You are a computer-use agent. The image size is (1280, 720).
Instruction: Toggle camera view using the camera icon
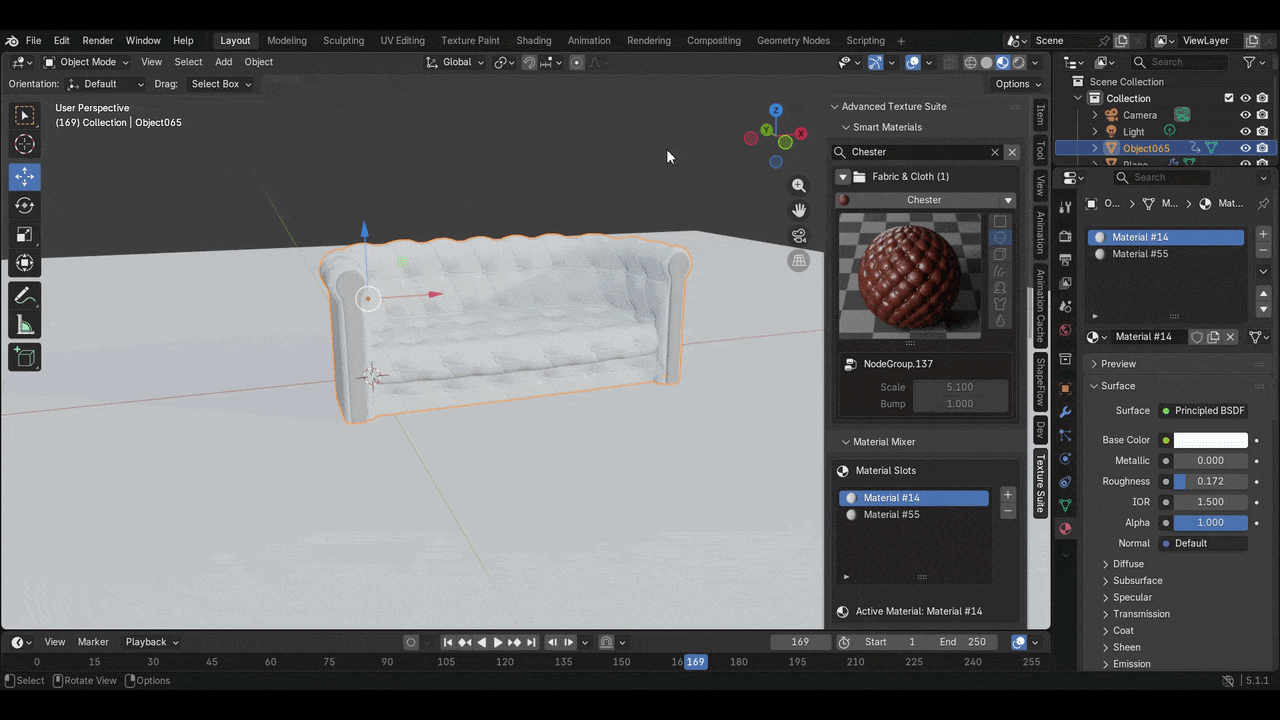click(x=799, y=236)
